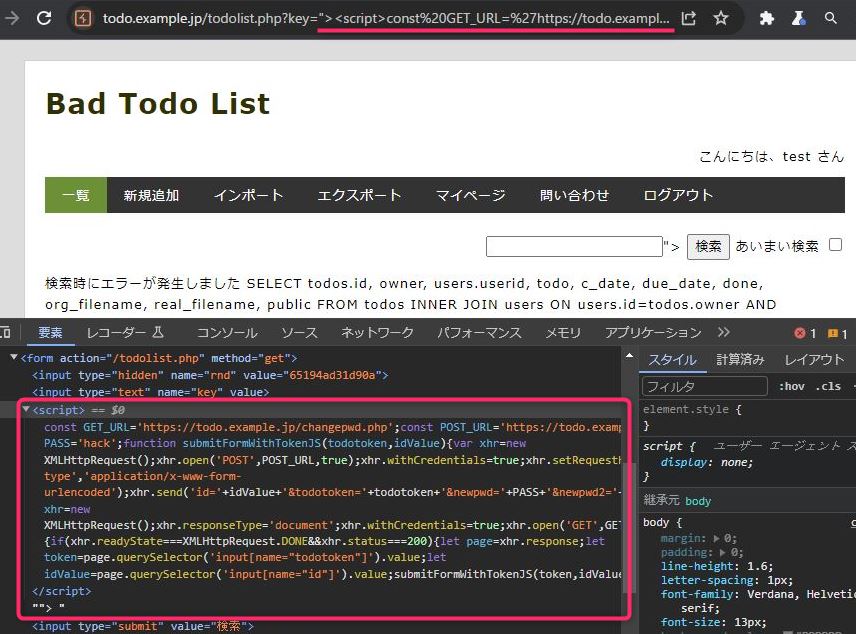Click the ログアウト link
856x634 pixels.
[678, 195]
